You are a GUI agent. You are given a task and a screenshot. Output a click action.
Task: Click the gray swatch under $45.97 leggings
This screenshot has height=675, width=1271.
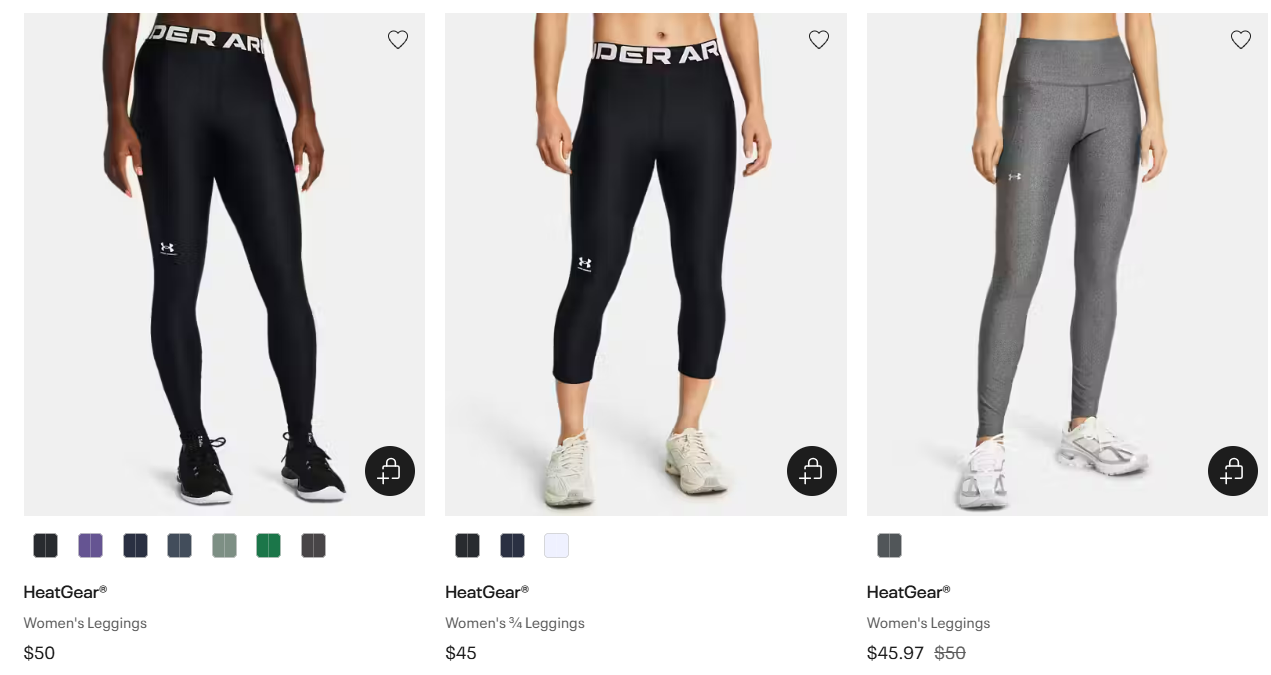[889, 545]
